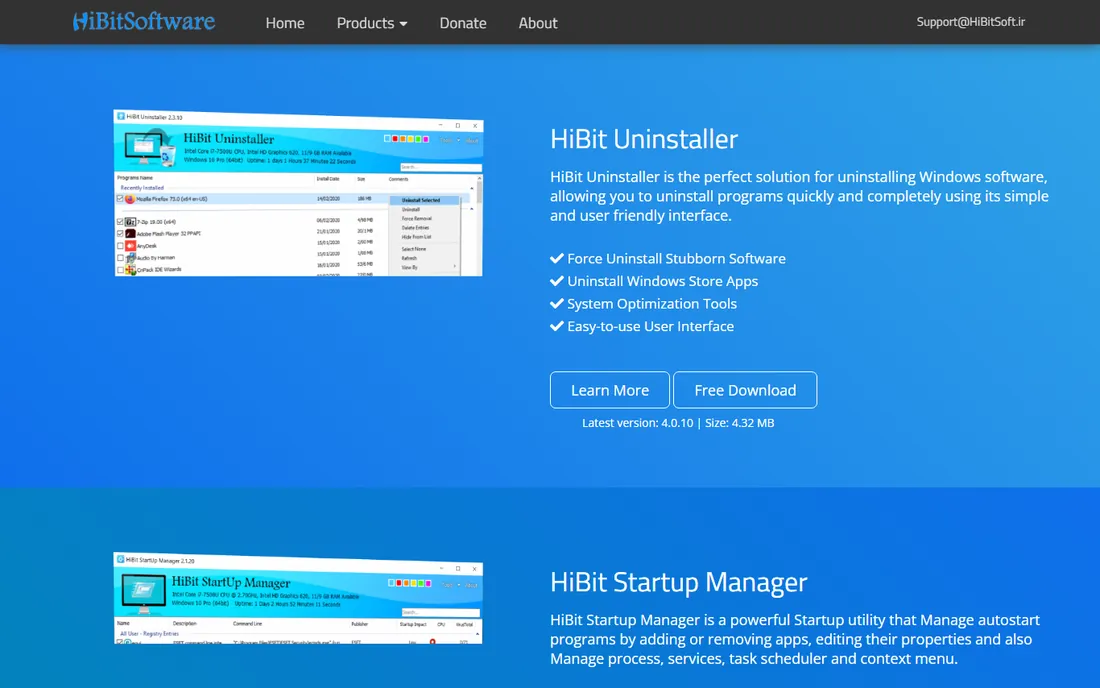Click 'Force Uninstall Stubborn Software' feature text
This screenshot has width=1100, height=688.
[676, 259]
